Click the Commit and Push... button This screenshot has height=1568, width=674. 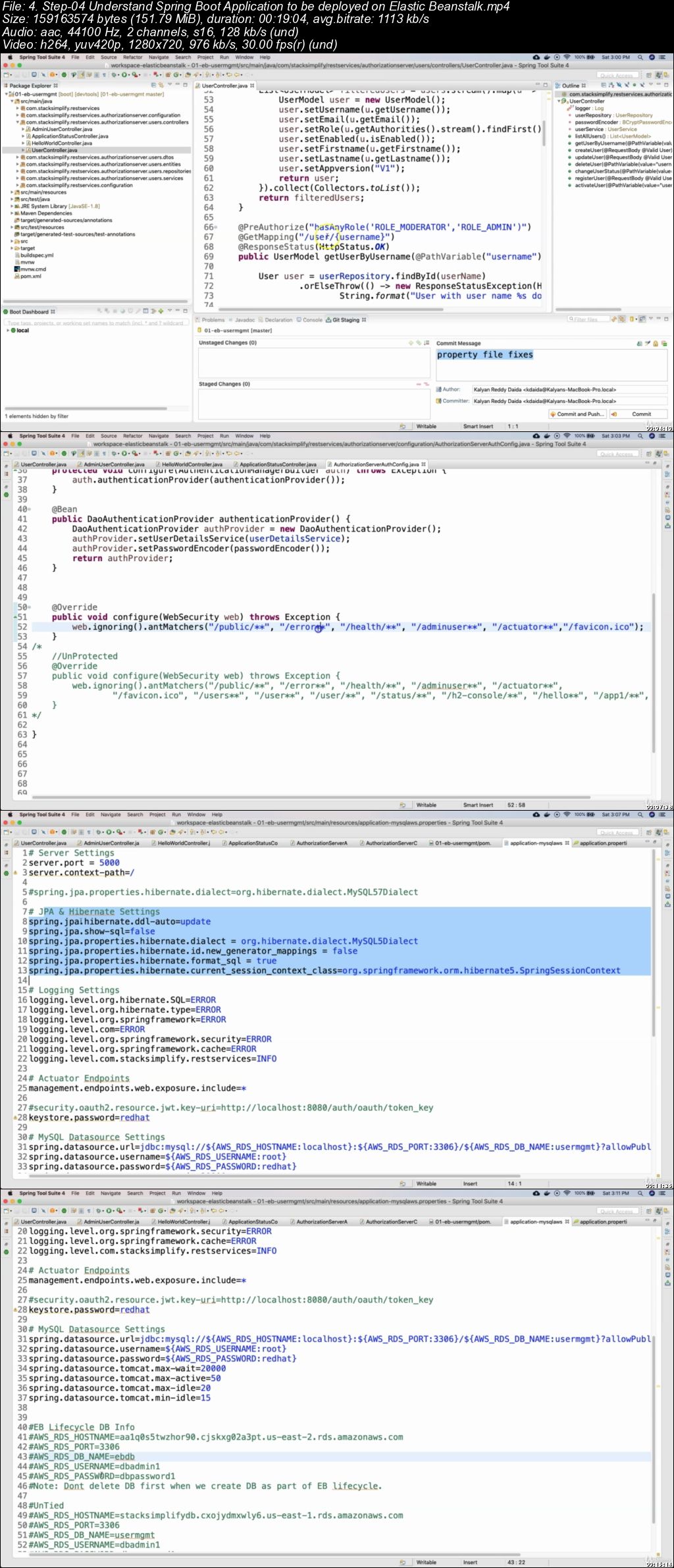pos(576,414)
